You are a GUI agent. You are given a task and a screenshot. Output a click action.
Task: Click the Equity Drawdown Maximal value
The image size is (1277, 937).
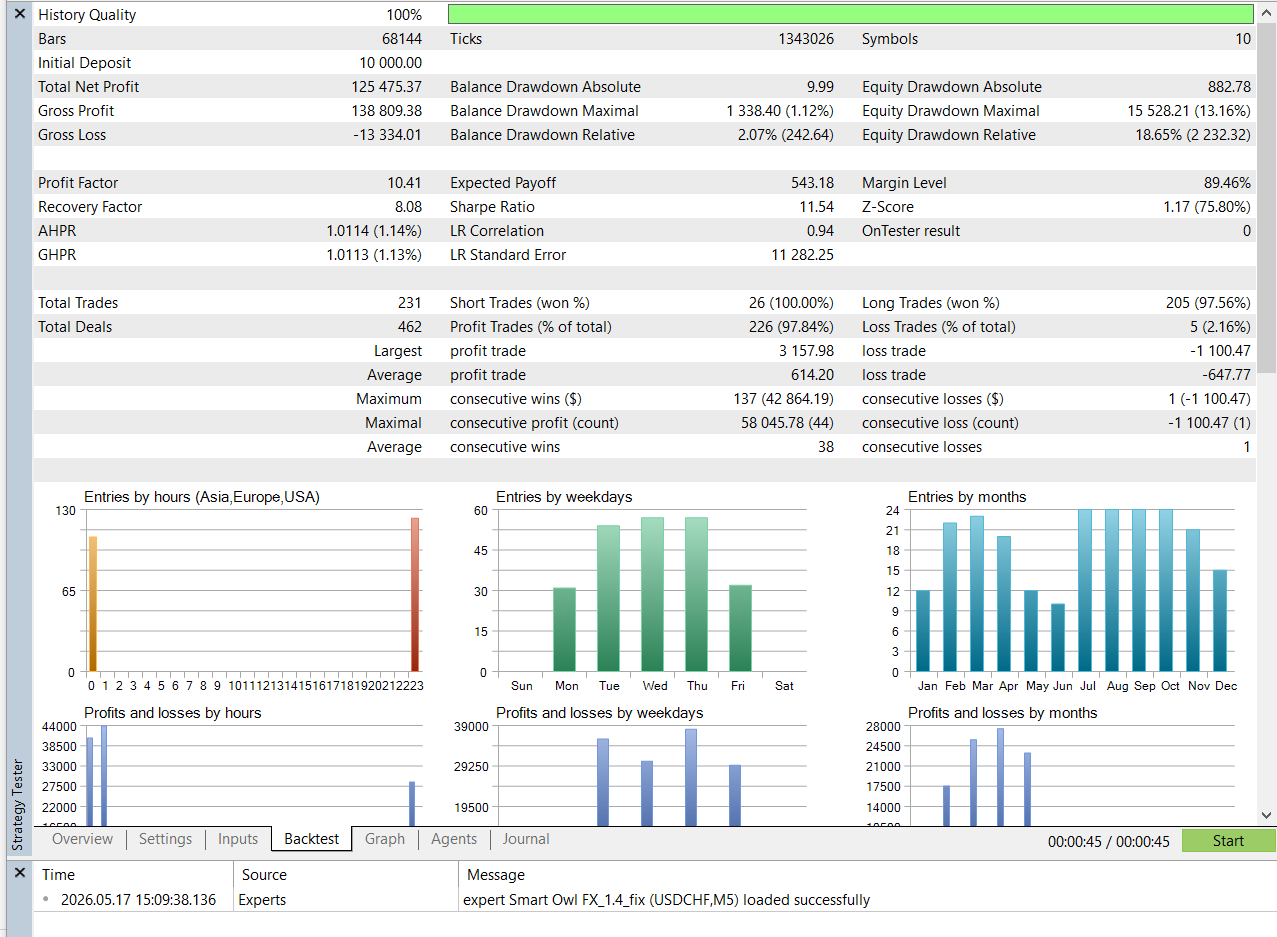click(x=1188, y=111)
